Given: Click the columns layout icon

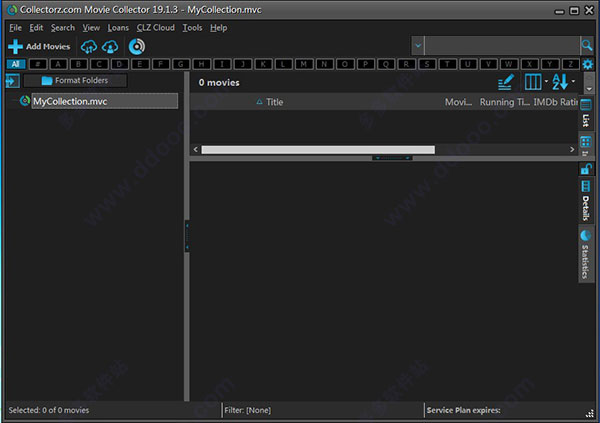Looking at the screenshot, I should point(533,82).
